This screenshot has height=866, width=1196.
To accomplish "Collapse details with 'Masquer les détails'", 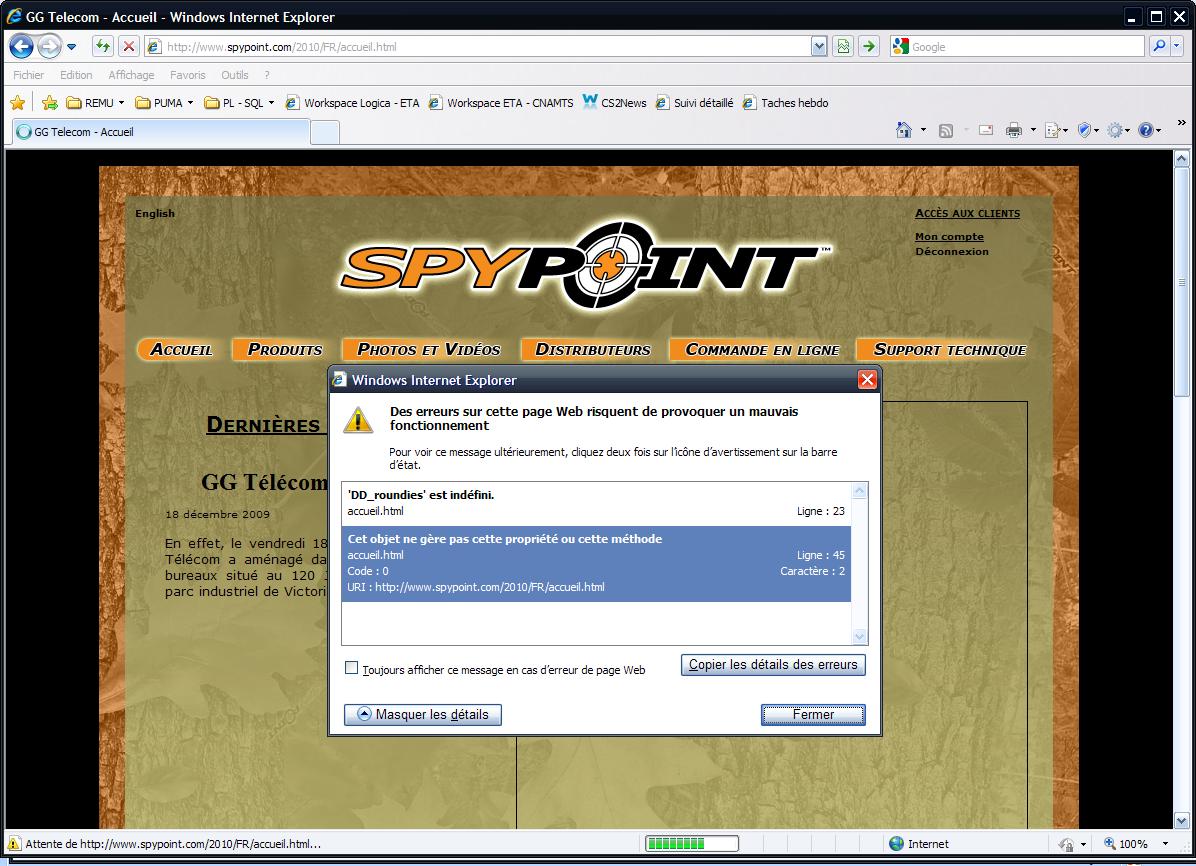I will point(423,714).
